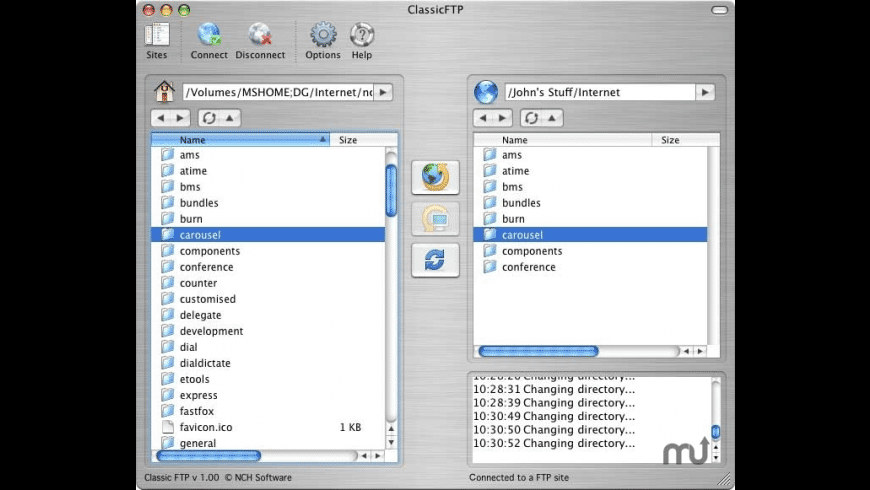This screenshot has width=870, height=490.
Task: Click log entry at 10:30:49
Action: point(554,416)
